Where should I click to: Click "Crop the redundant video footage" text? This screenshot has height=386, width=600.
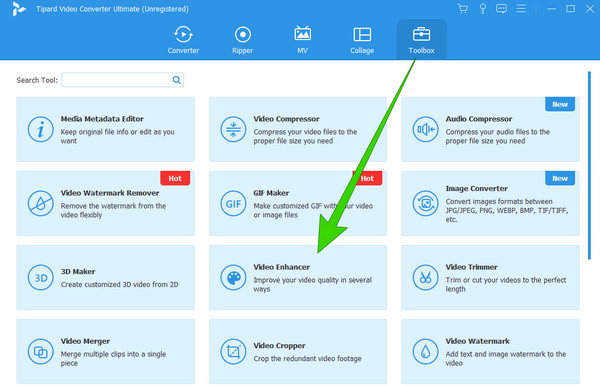pos(307,359)
